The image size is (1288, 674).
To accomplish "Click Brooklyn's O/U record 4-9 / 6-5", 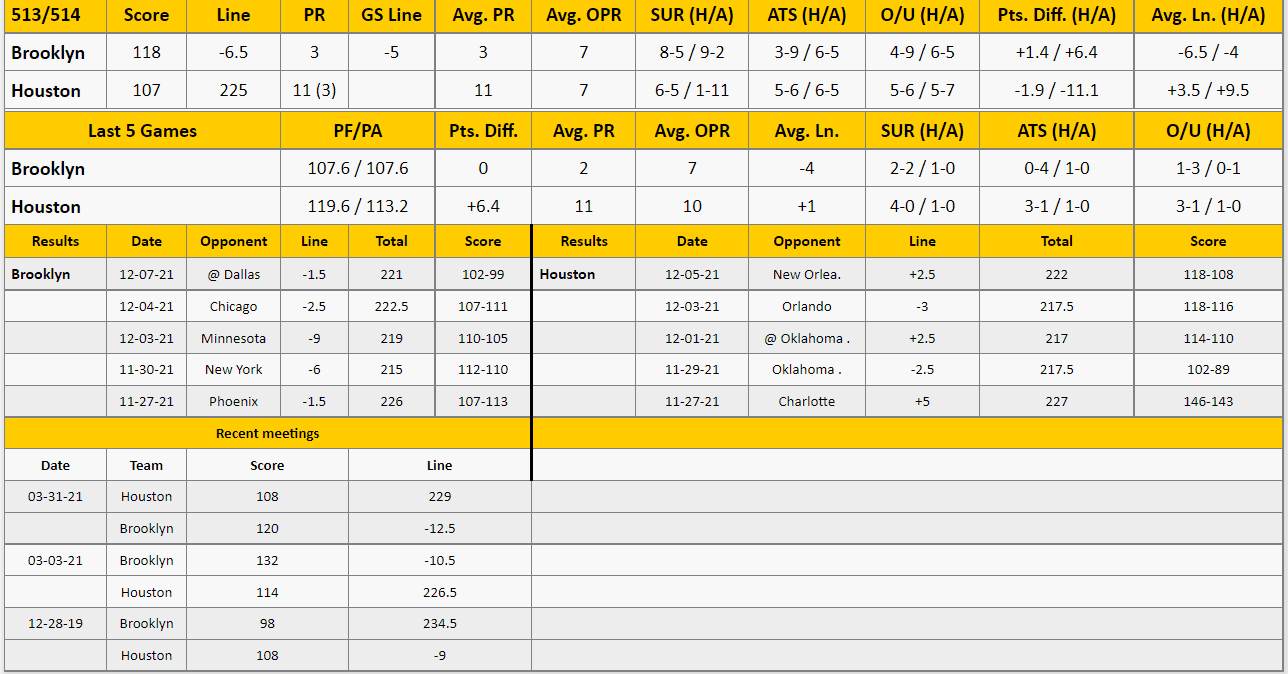I will pos(922,52).
